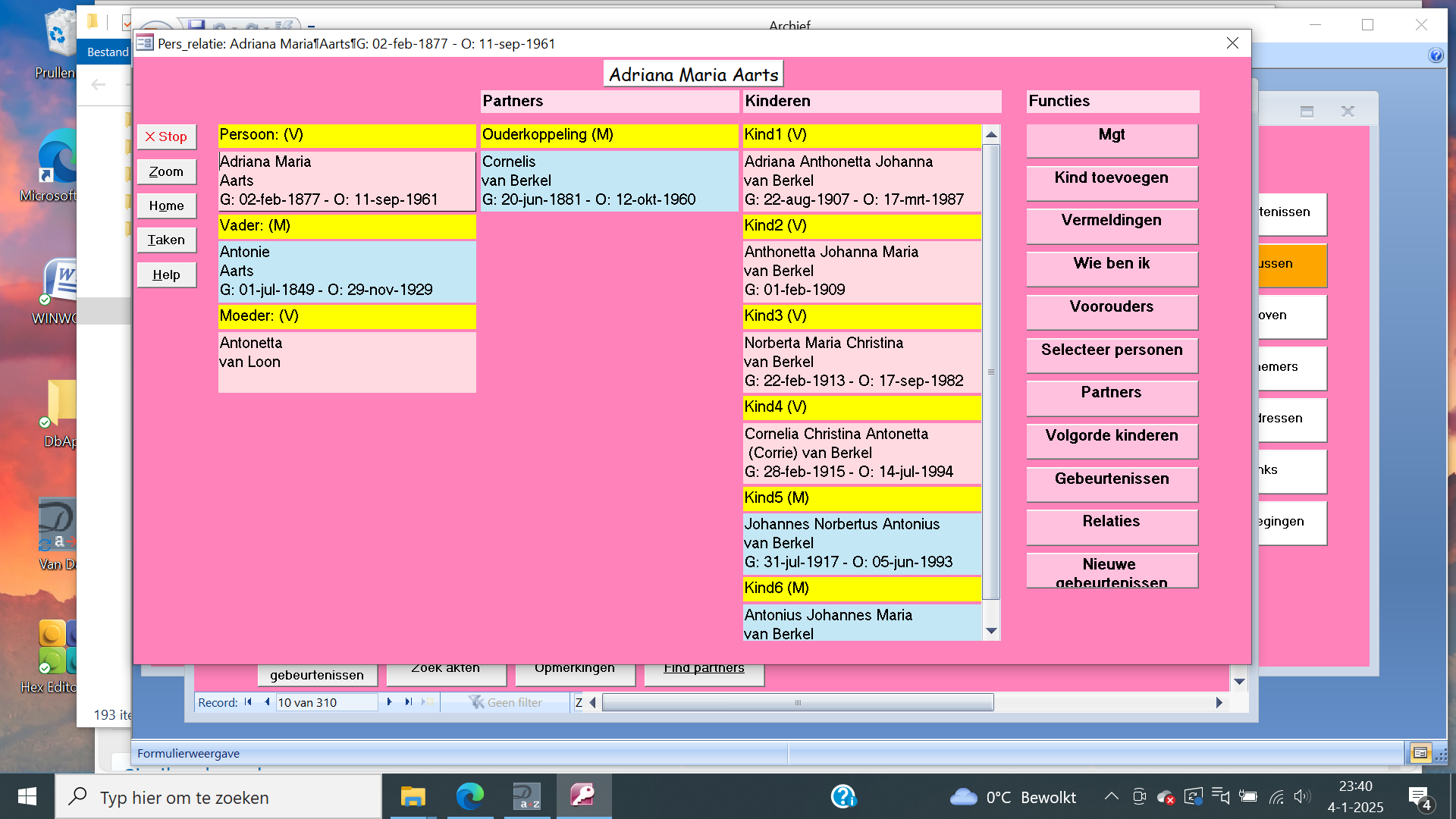Advance to the next record
Screen dimensions: 1456x819
pyautogui.click(x=390, y=702)
